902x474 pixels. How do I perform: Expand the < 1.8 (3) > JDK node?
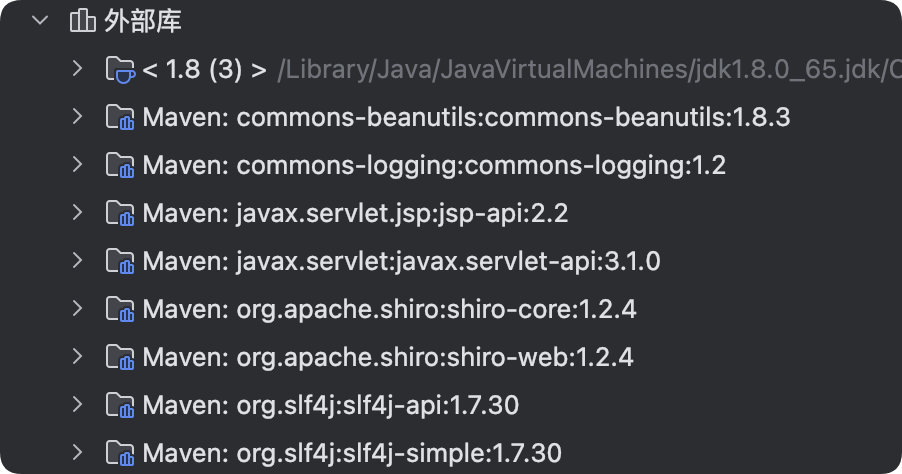(x=77, y=69)
